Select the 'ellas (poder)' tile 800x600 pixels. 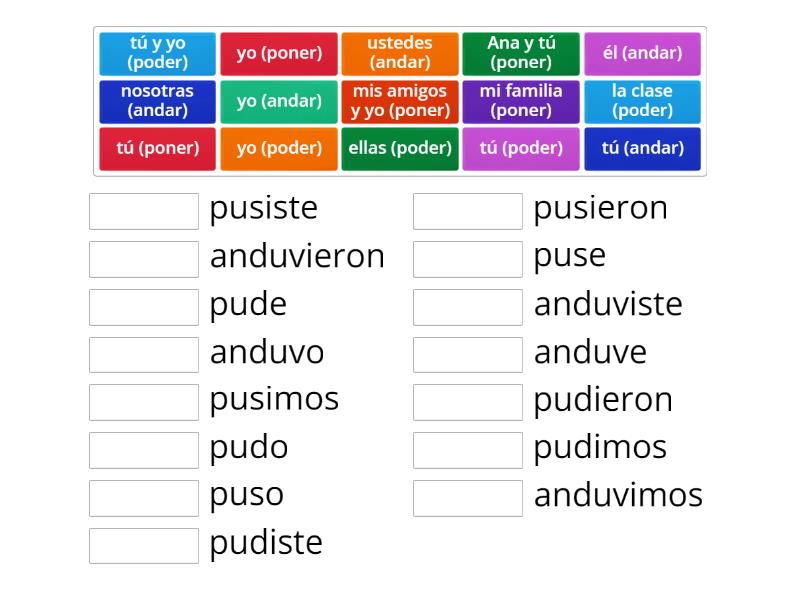pyautogui.click(x=400, y=148)
